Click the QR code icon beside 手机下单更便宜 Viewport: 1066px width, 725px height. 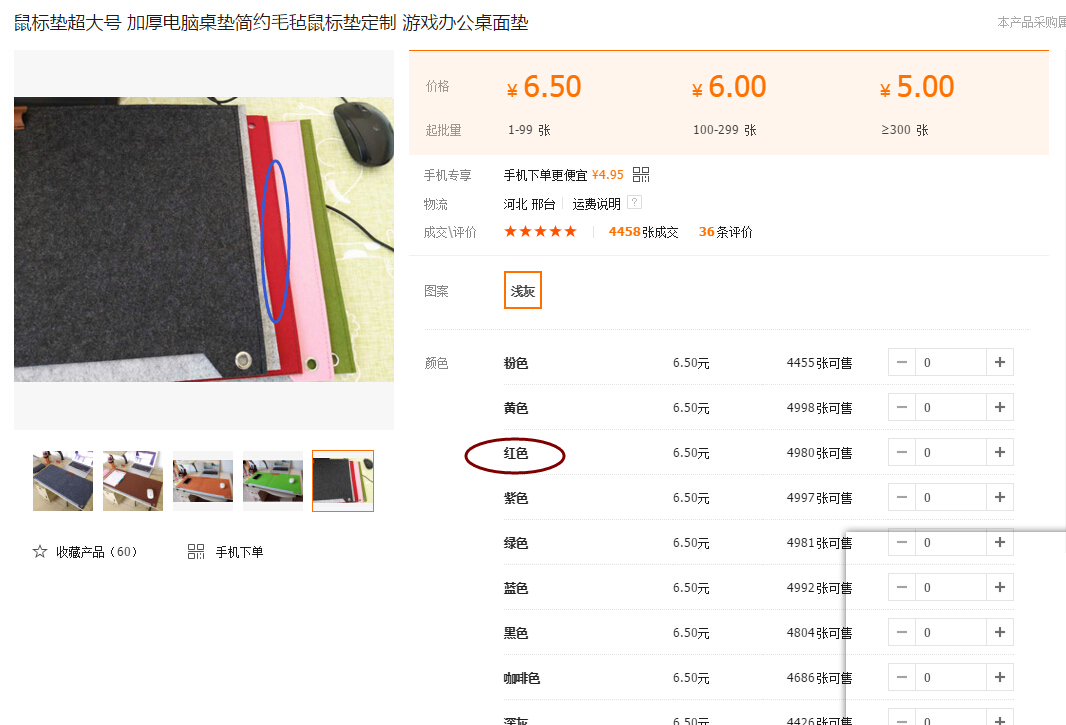point(640,175)
